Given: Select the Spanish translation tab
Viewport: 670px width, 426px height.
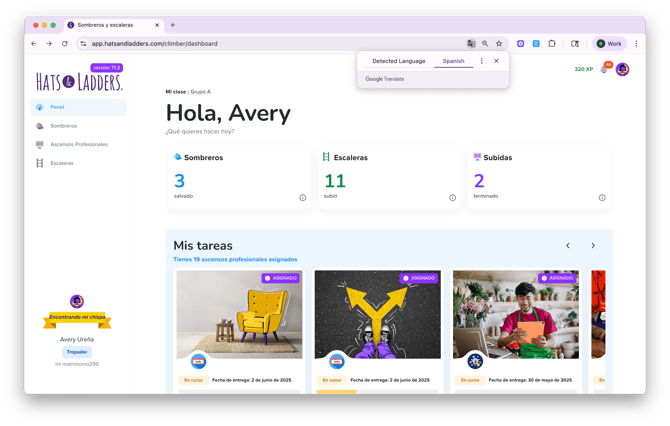Looking at the screenshot, I should (x=454, y=61).
